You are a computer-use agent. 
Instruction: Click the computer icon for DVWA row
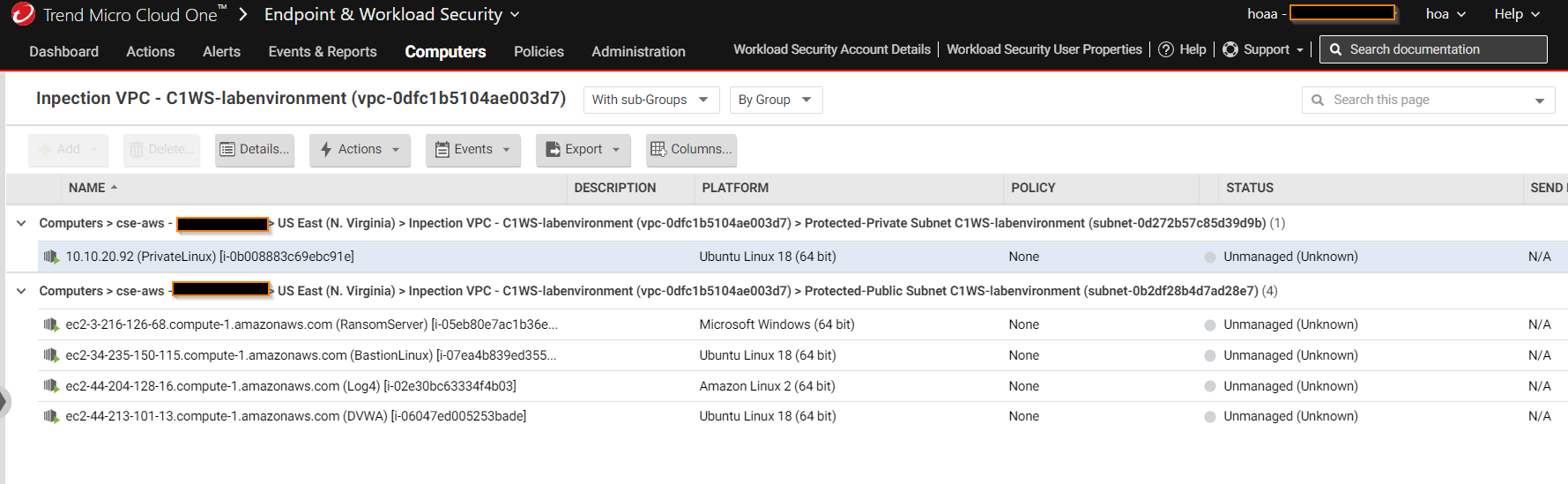click(51, 416)
